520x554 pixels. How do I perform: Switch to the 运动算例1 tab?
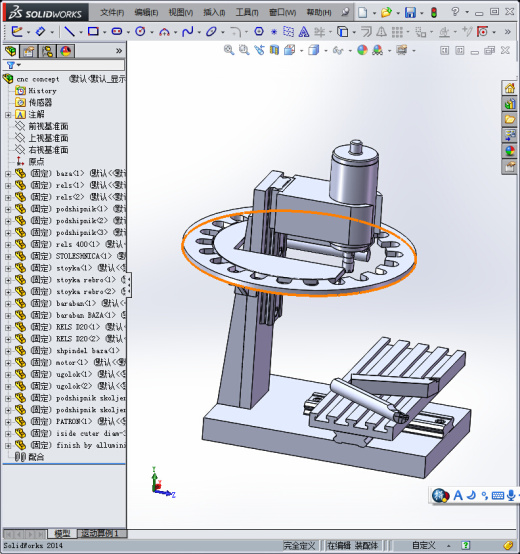100,534
